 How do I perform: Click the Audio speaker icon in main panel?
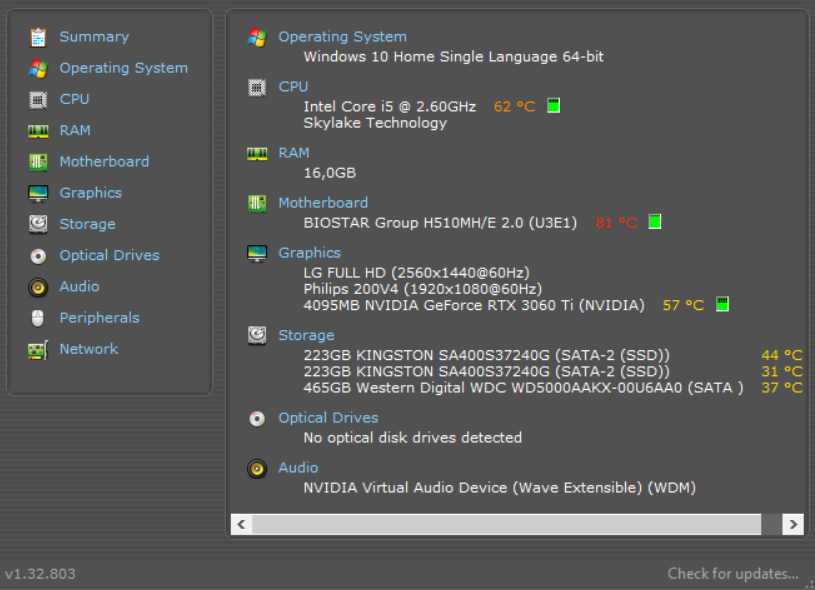point(257,468)
